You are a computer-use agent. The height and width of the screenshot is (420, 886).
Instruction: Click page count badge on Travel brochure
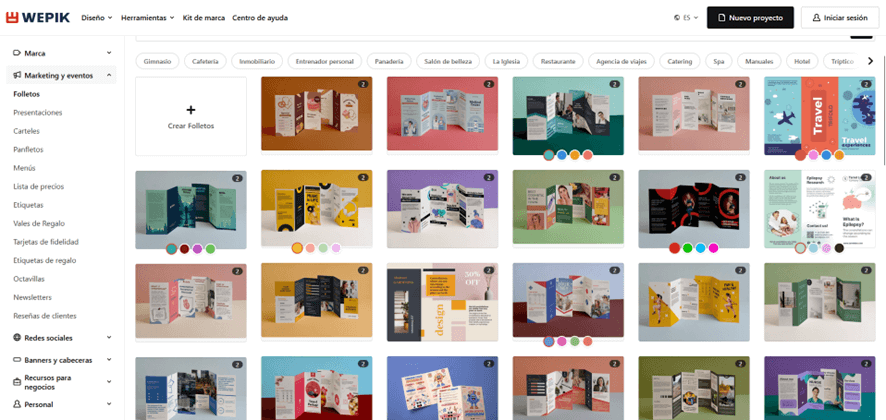[x=866, y=84]
